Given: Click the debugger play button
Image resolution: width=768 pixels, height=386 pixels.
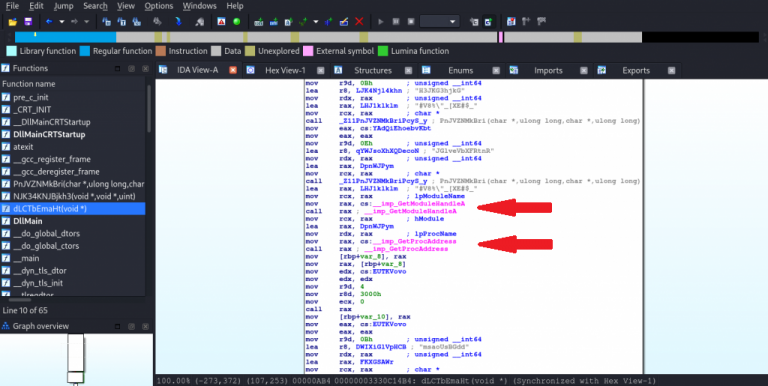Looking at the screenshot, I should click(x=381, y=22).
